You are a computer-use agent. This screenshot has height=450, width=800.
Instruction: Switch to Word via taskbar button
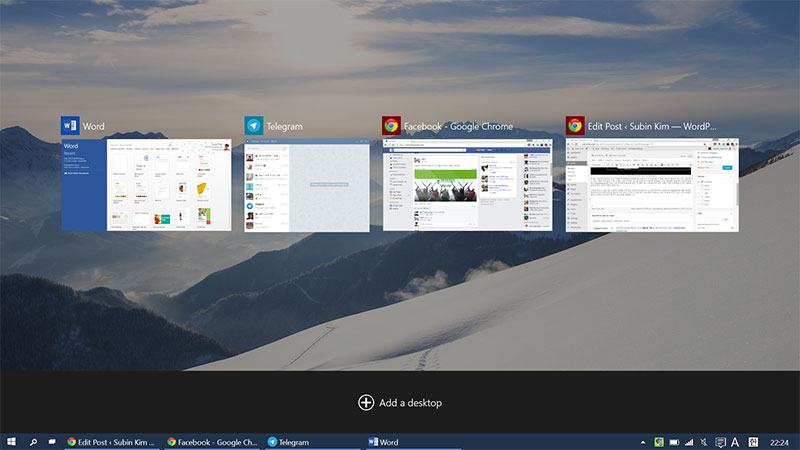click(410, 441)
